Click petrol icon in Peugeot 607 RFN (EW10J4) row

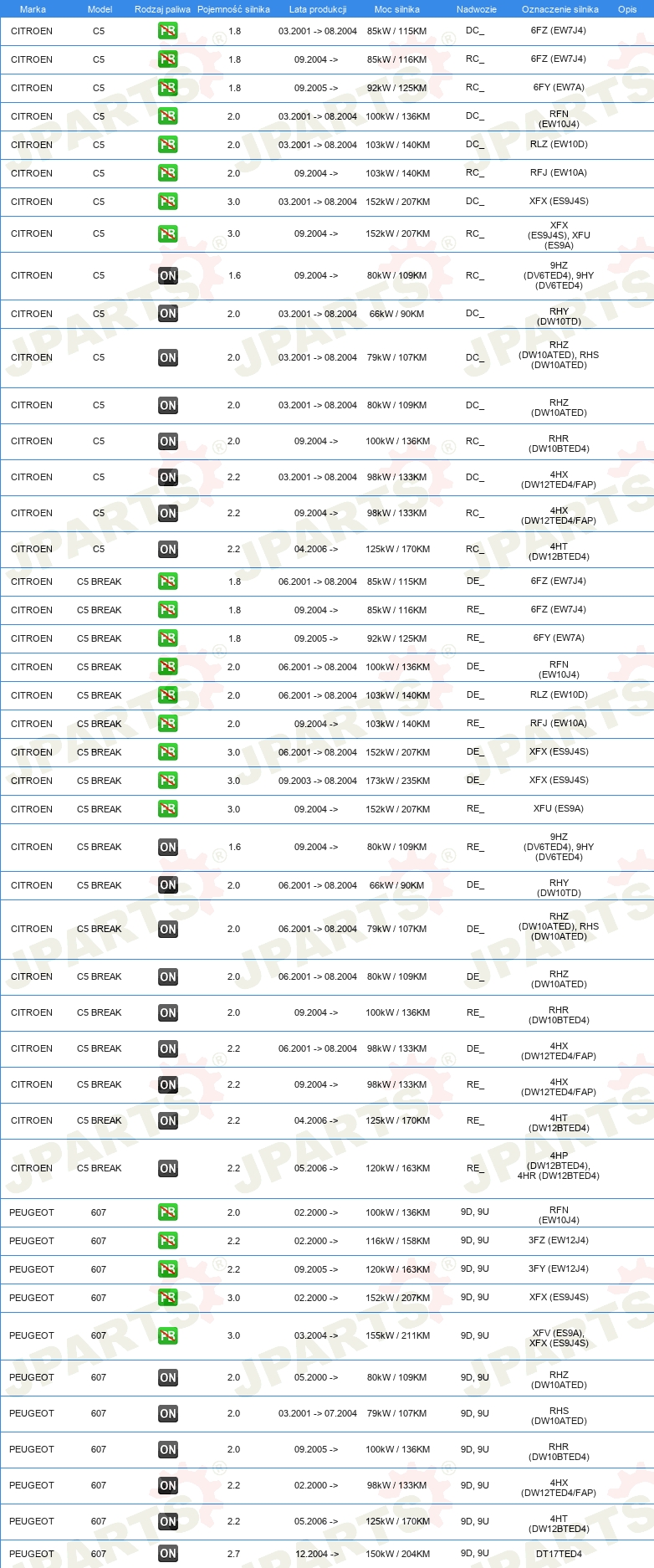(x=168, y=1212)
